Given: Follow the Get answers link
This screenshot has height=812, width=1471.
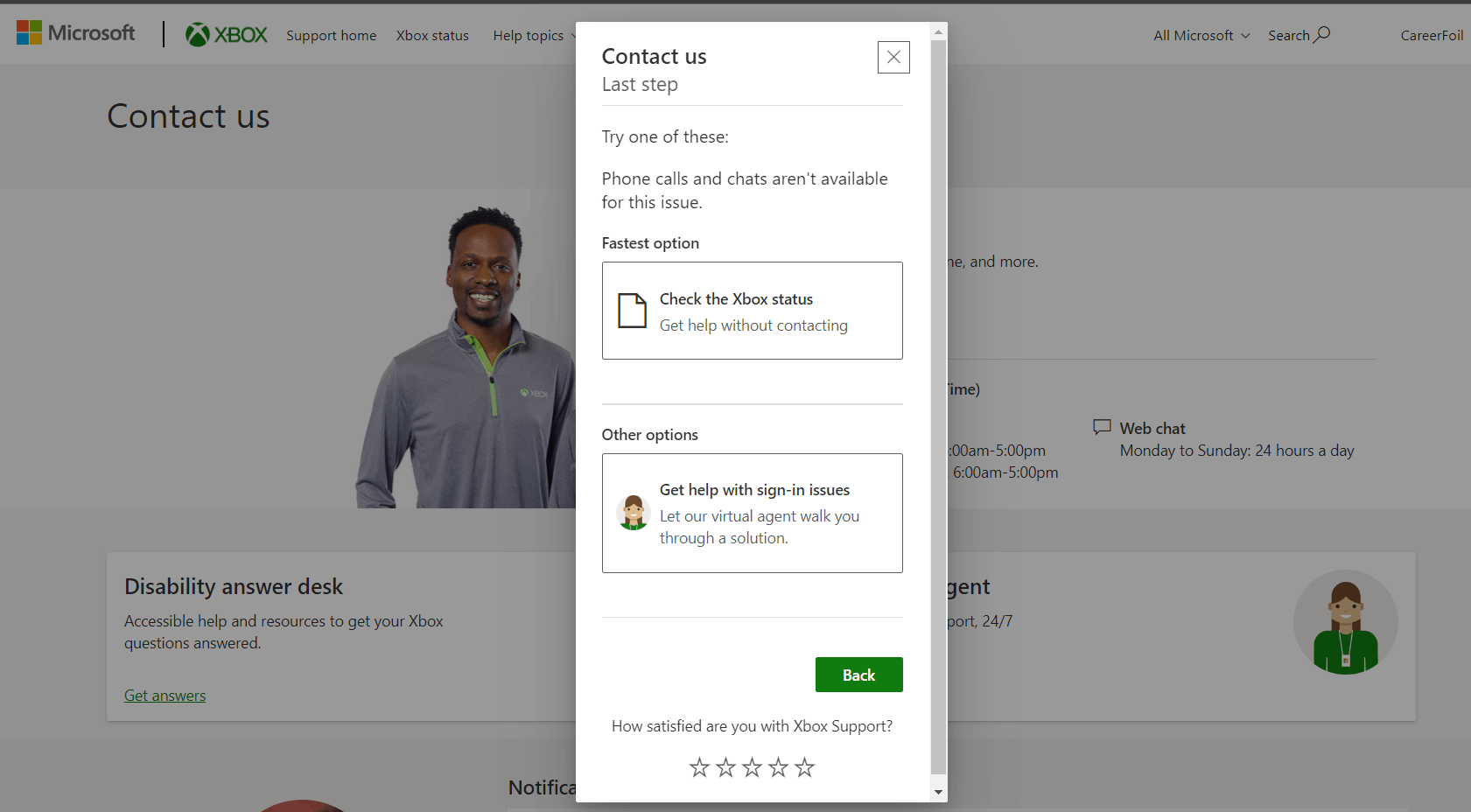Looking at the screenshot, I should click(165, 696).
